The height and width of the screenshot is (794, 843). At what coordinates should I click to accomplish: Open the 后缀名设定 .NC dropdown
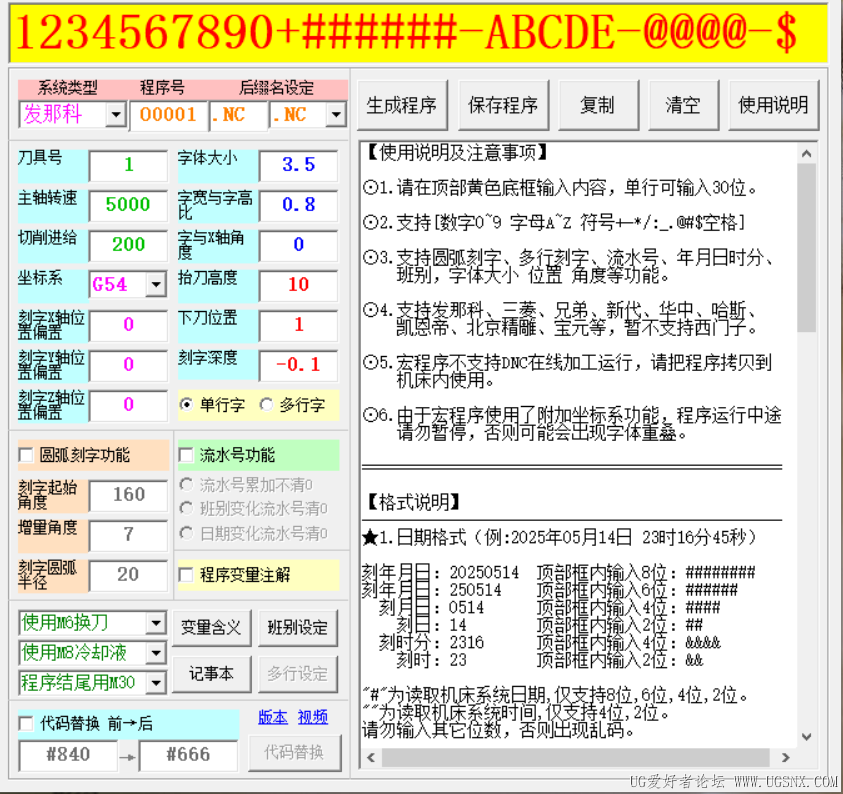(336, 115)
